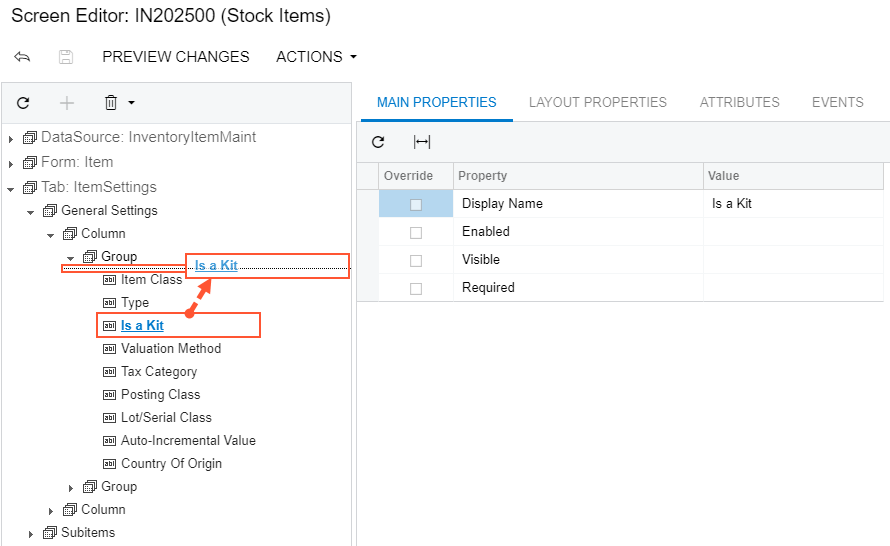The image size is (890, 546).
Task: Open the Actions dropdown menu
Action: (316, 57)
